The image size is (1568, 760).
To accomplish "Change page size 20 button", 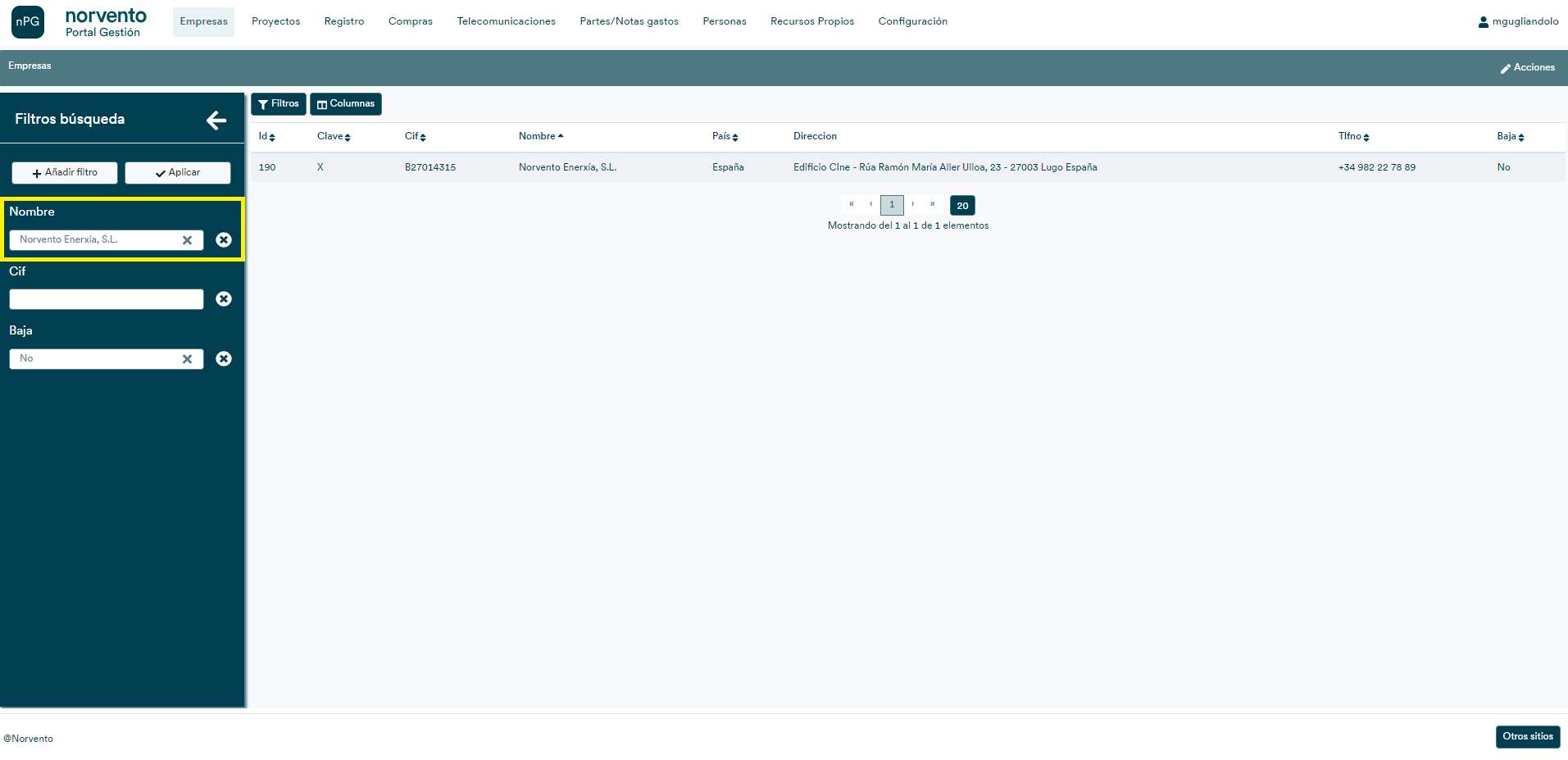I will (962, 206).
